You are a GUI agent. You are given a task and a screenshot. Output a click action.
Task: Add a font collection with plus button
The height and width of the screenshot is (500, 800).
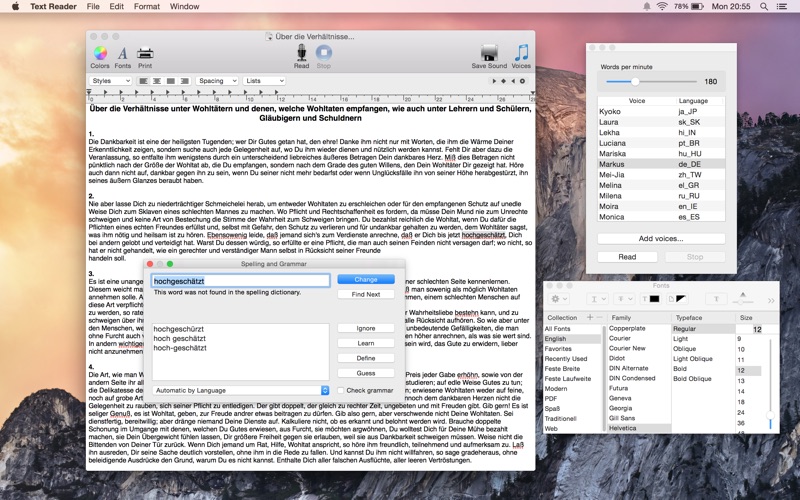[590, 317]
